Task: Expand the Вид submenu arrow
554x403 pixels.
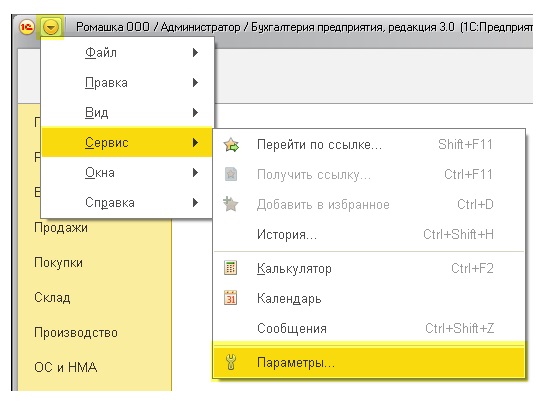Action: [195, 113]
